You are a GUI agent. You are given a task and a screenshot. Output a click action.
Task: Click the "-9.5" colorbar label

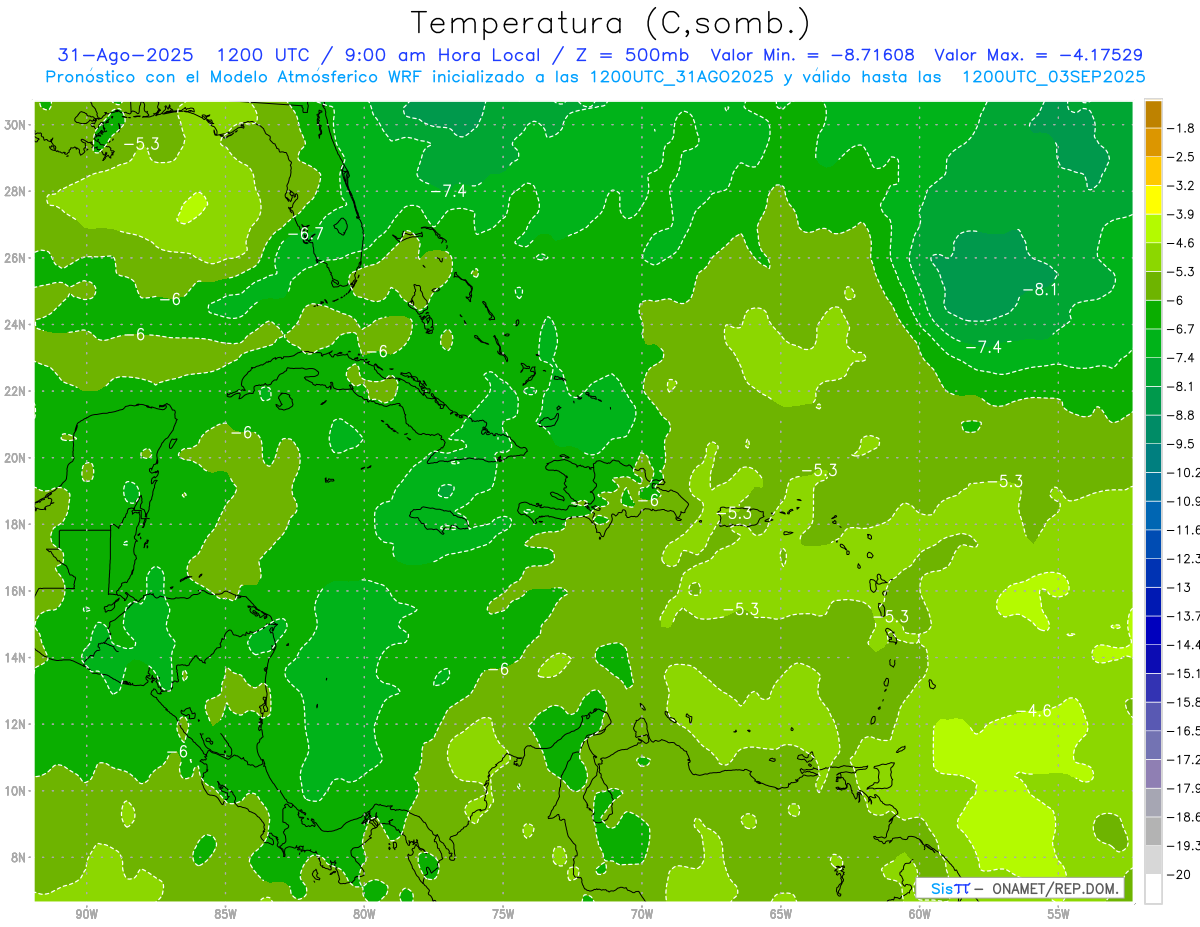pyautogui.click(x=1182, y=444)
